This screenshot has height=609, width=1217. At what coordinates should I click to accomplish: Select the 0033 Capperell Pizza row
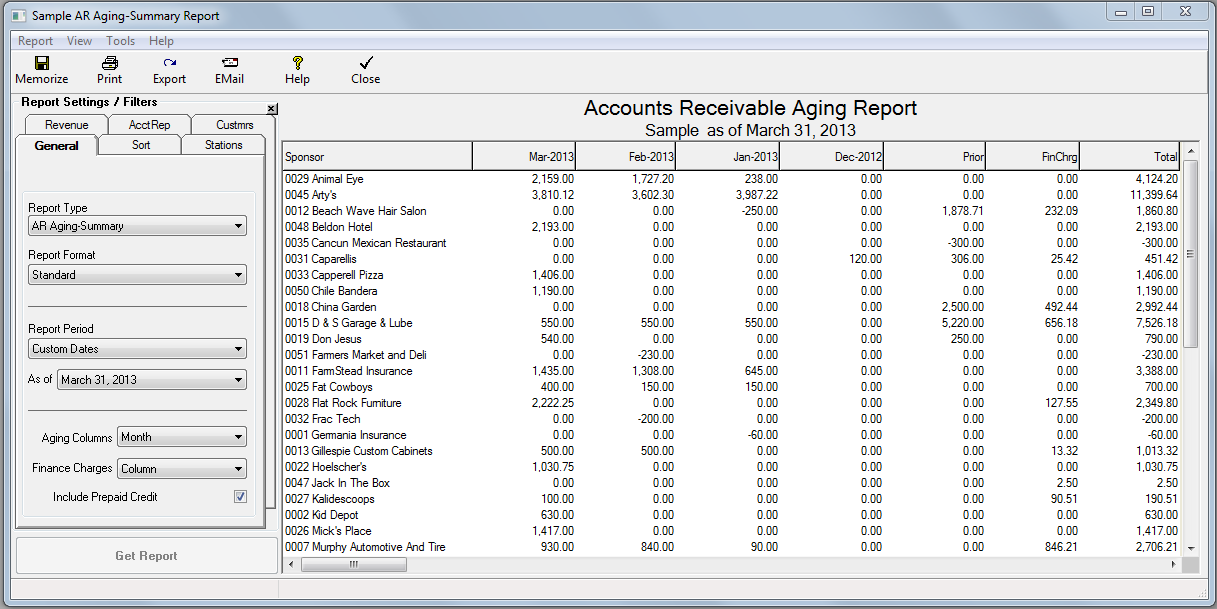pos(732,275)
